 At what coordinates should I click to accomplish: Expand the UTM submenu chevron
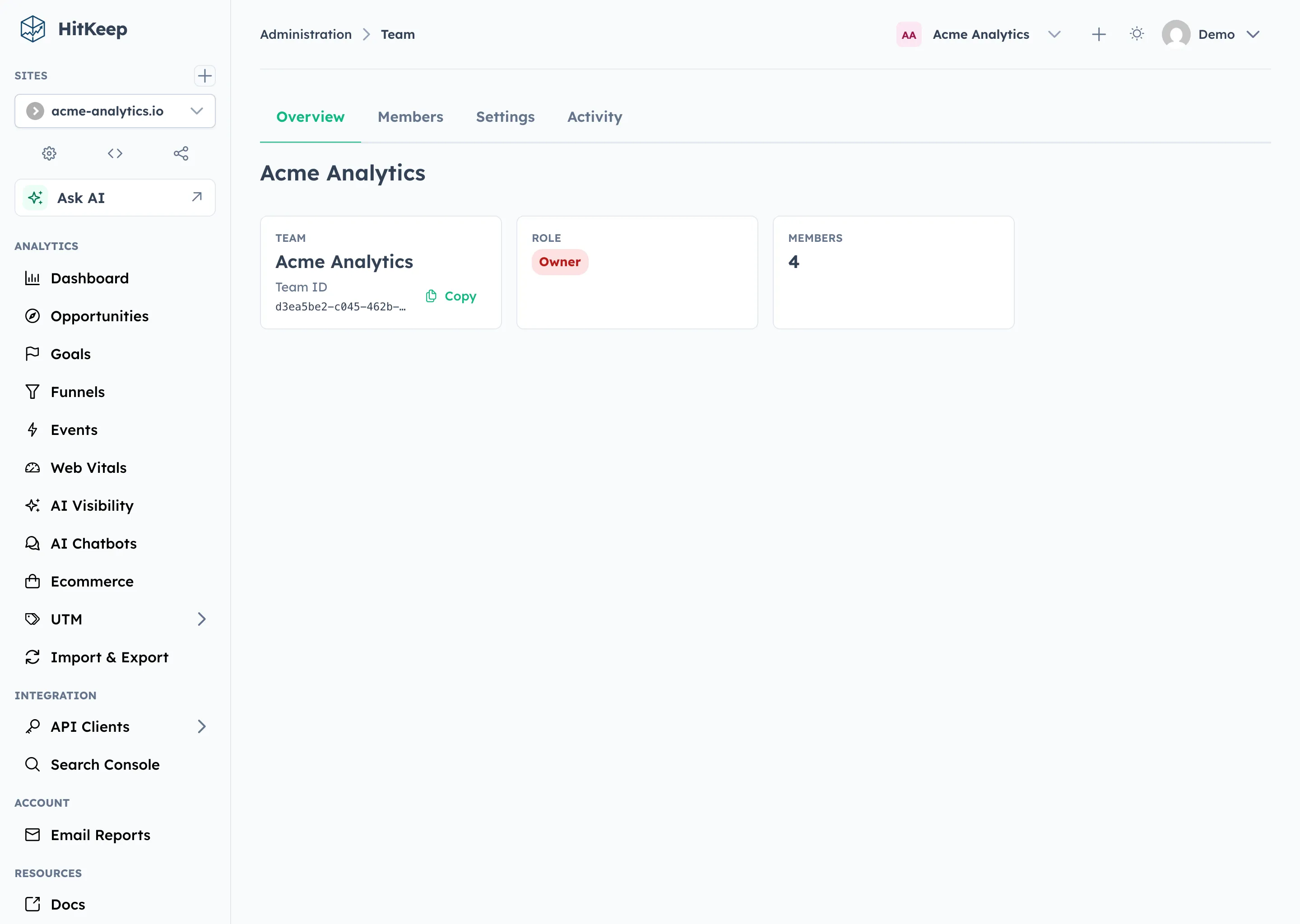pos(201,619)
